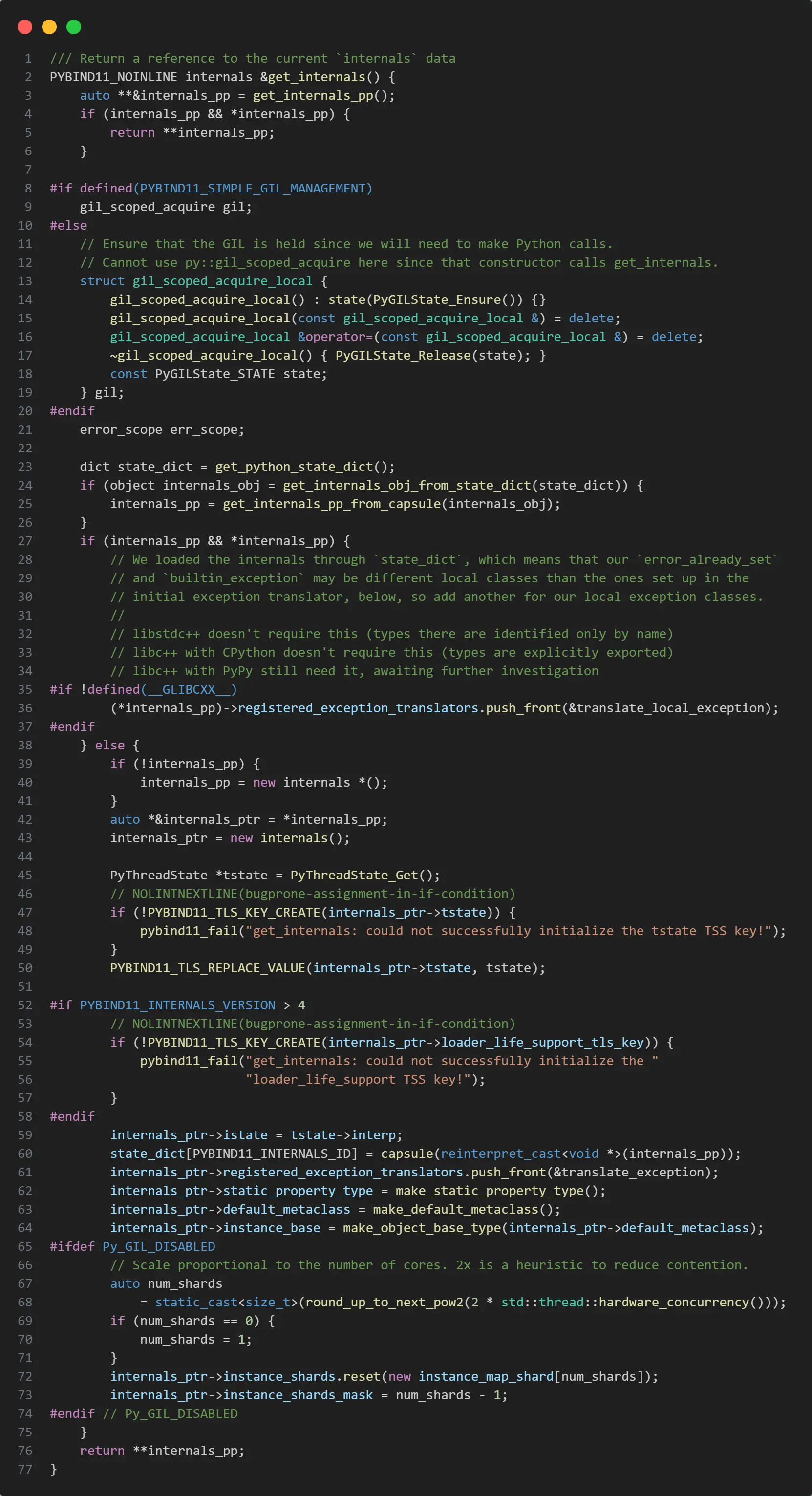The width and height of the screenshot is (812, 1496).
Task: Click the red close dot
Action: [x=25, y=27]
